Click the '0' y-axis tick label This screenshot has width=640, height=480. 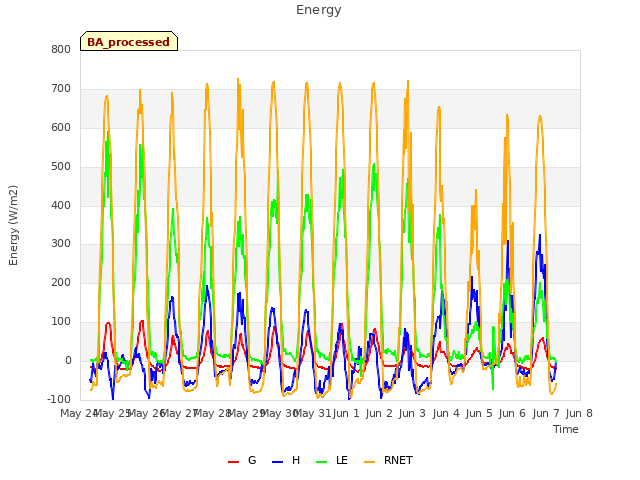pyautogui.click(x=68, y=361)
